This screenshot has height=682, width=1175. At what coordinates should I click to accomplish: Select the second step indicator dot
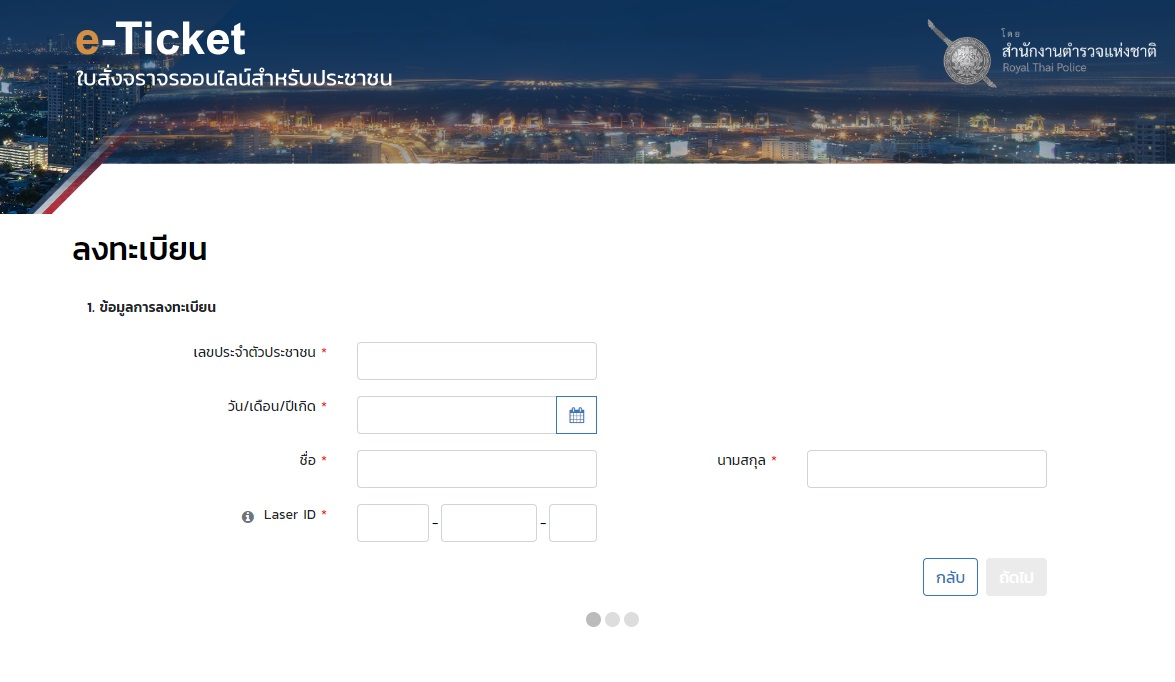pos(612,619)
